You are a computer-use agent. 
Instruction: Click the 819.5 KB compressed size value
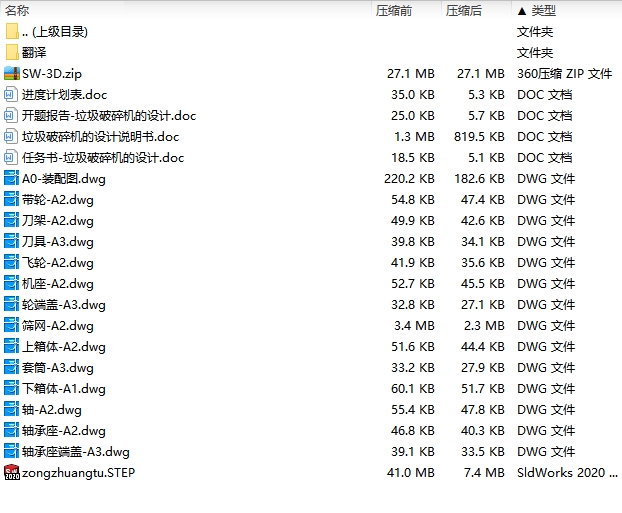coord(479,137)
